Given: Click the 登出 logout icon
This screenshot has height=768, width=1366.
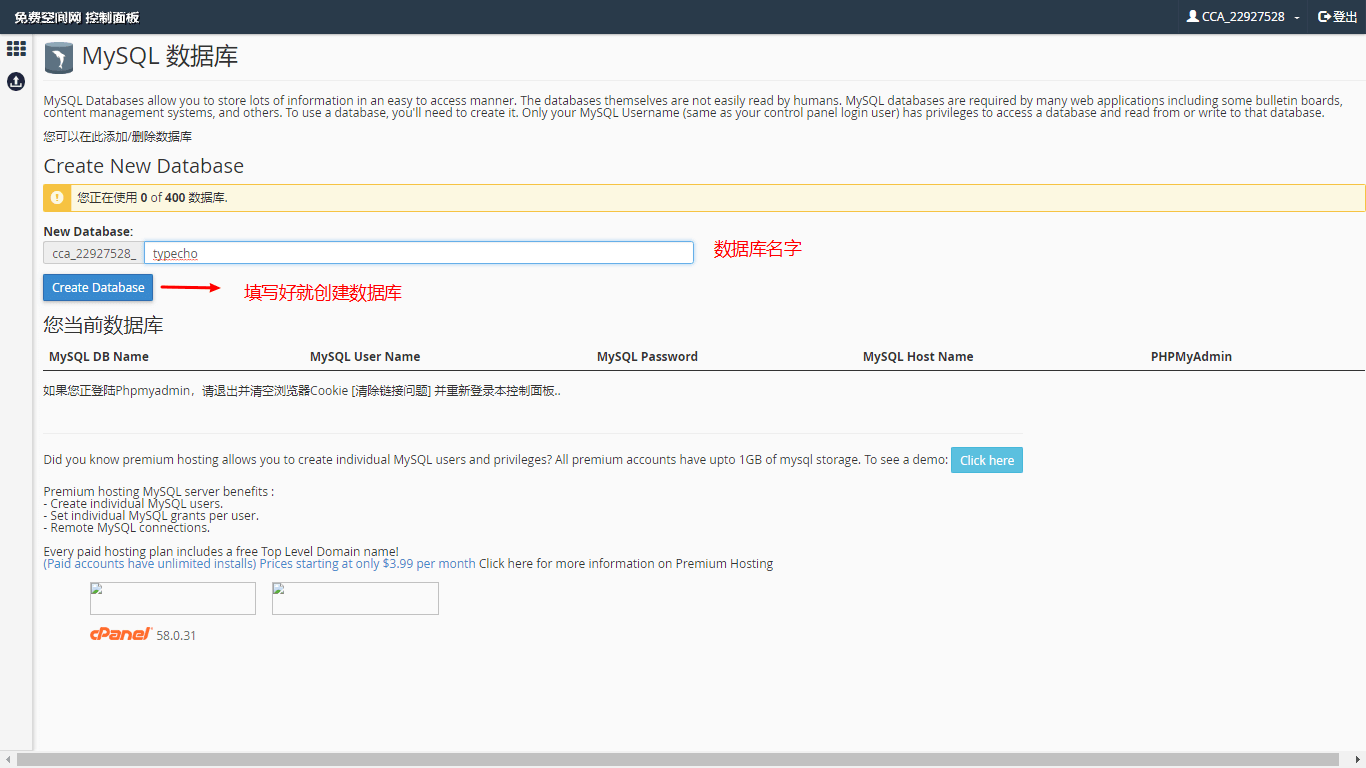Looking at the screenshot, I should pos(1324,16).
